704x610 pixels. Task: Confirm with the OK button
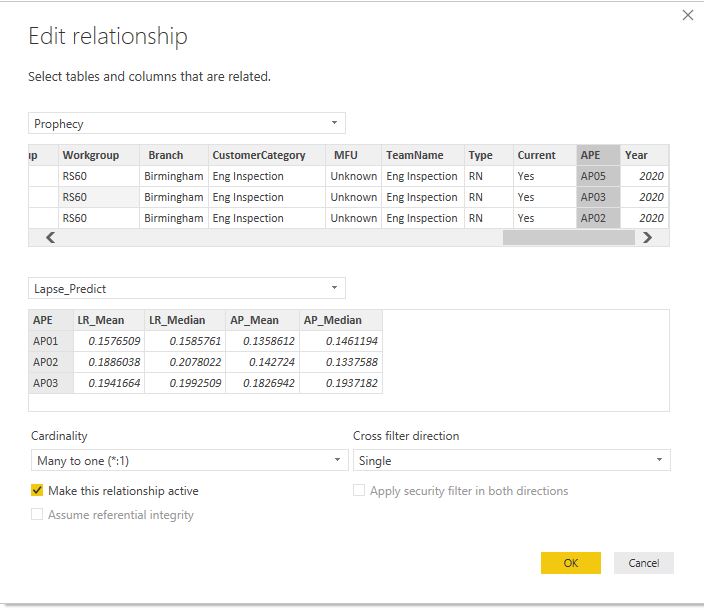coord(571,562)
